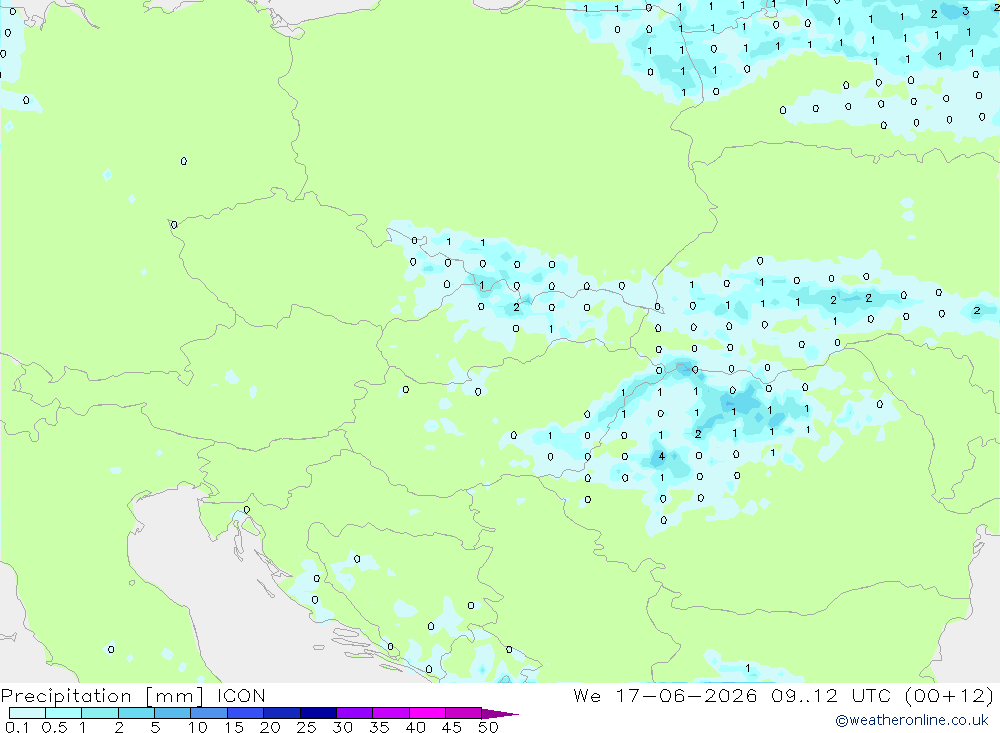
Task: Click the "Precipitation" title word
Action: pyautogui.click(x=66, y=696)
